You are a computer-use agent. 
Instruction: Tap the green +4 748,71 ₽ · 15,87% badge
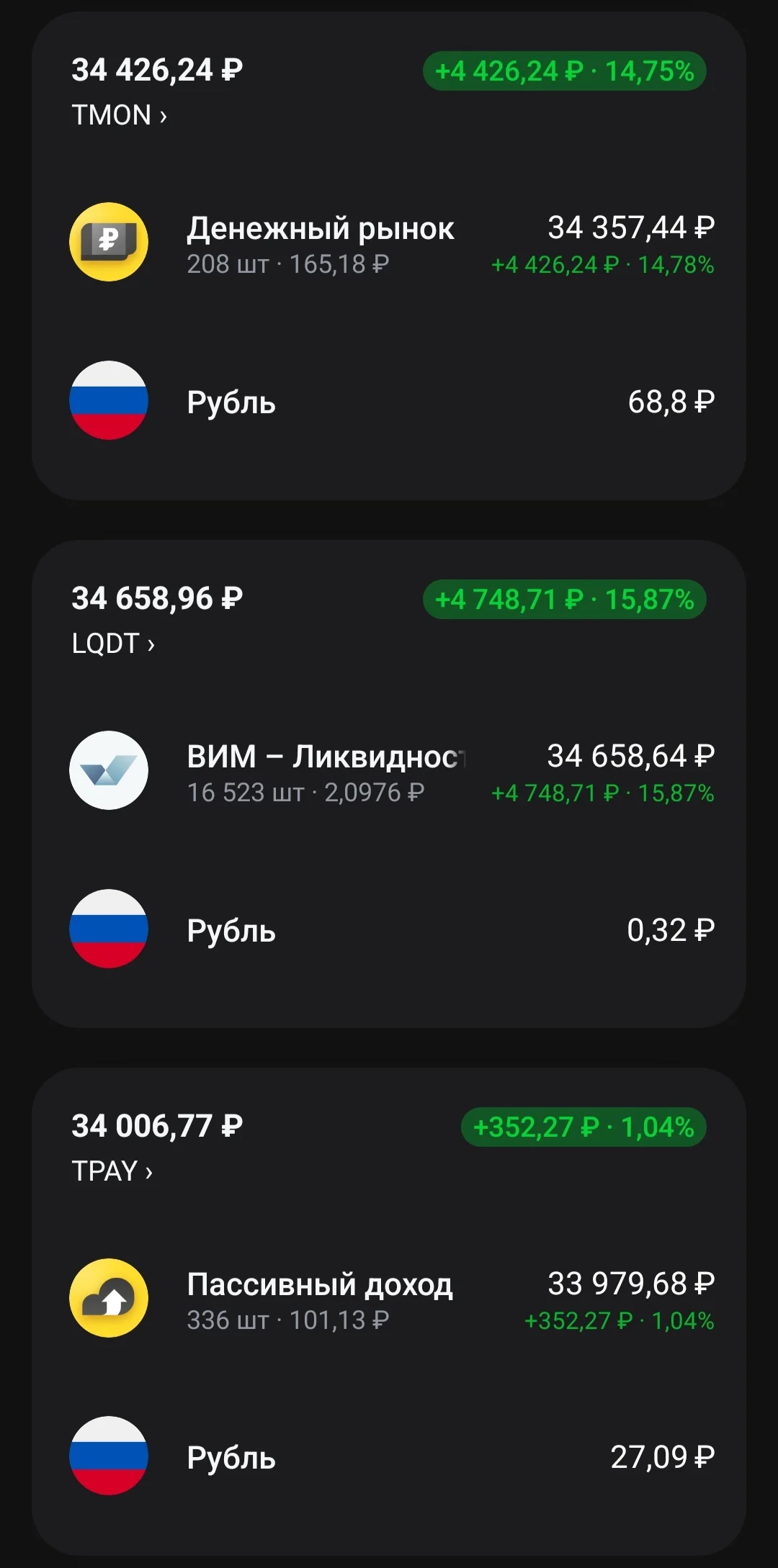click(x=564, y=599)
